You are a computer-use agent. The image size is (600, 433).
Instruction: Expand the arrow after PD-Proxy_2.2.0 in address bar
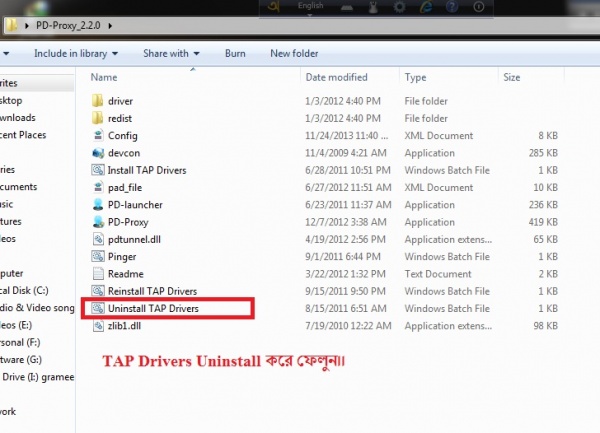(x=110, y=26)
